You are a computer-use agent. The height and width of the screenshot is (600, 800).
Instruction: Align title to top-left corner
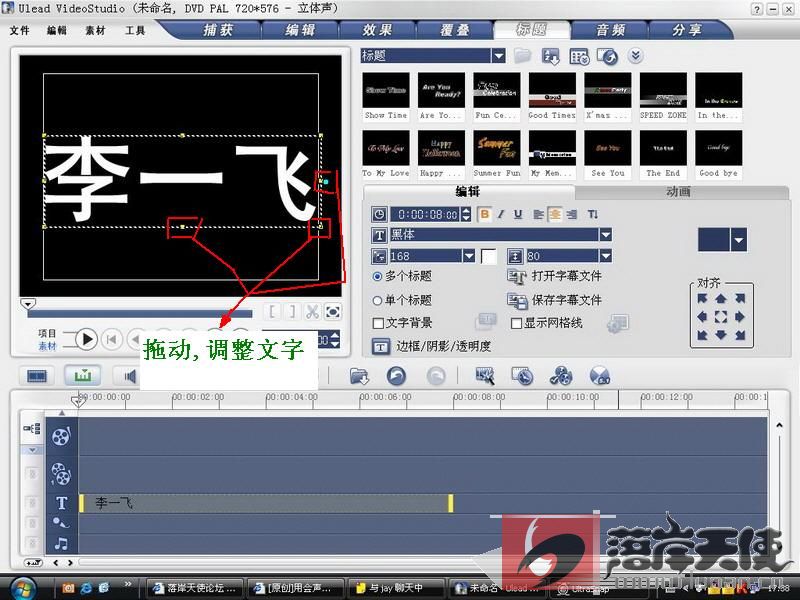click(702, 298)
